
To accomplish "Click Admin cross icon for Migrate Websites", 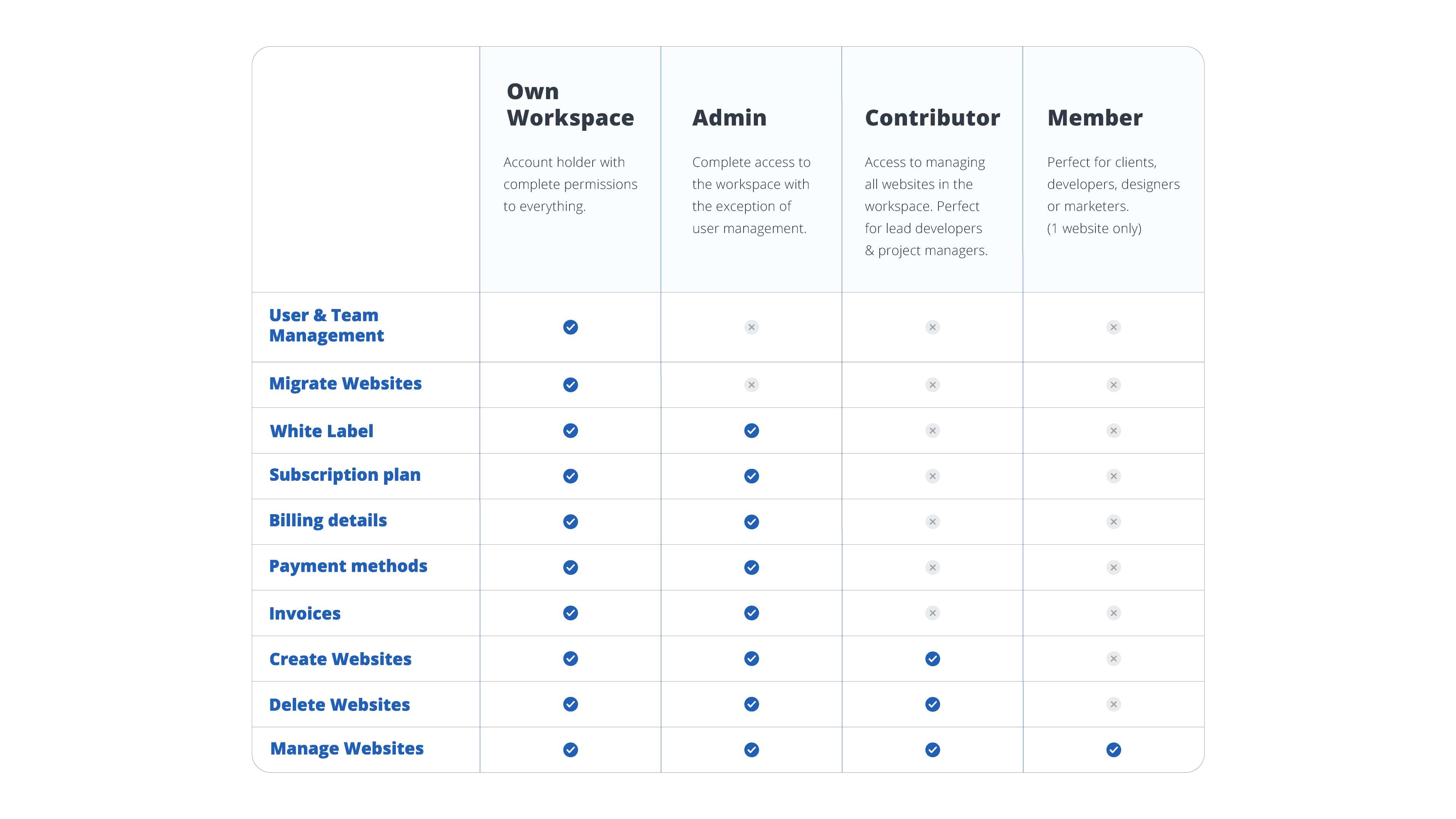I will 751,385.
